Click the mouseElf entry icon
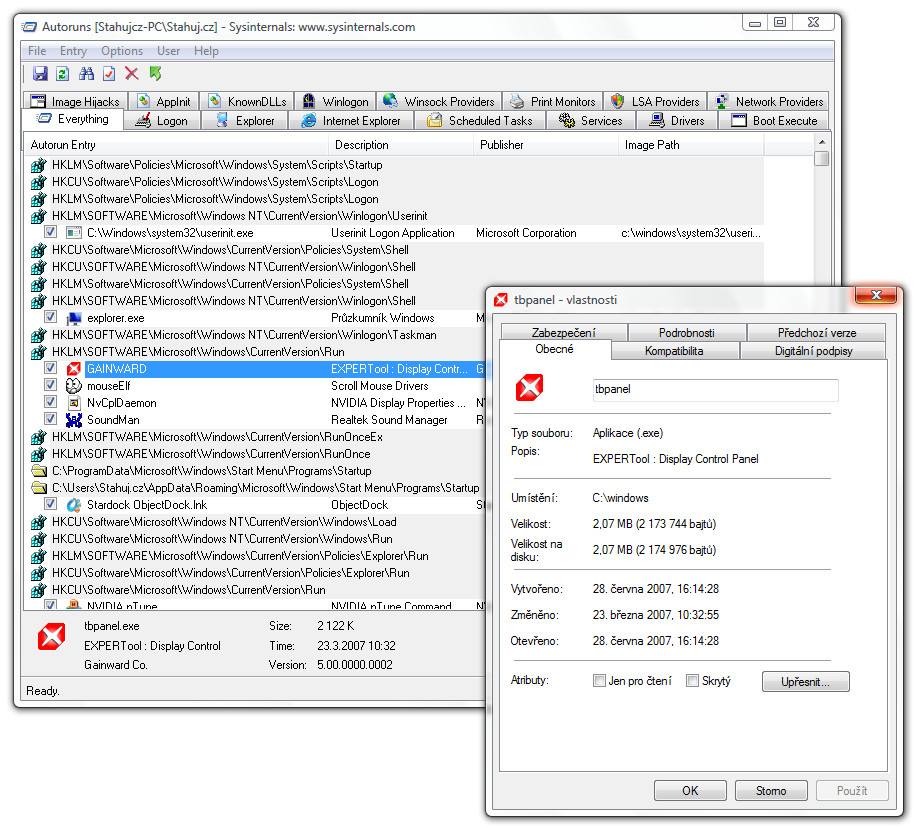Viewport: 917px width, 828px height. point(74,386)
